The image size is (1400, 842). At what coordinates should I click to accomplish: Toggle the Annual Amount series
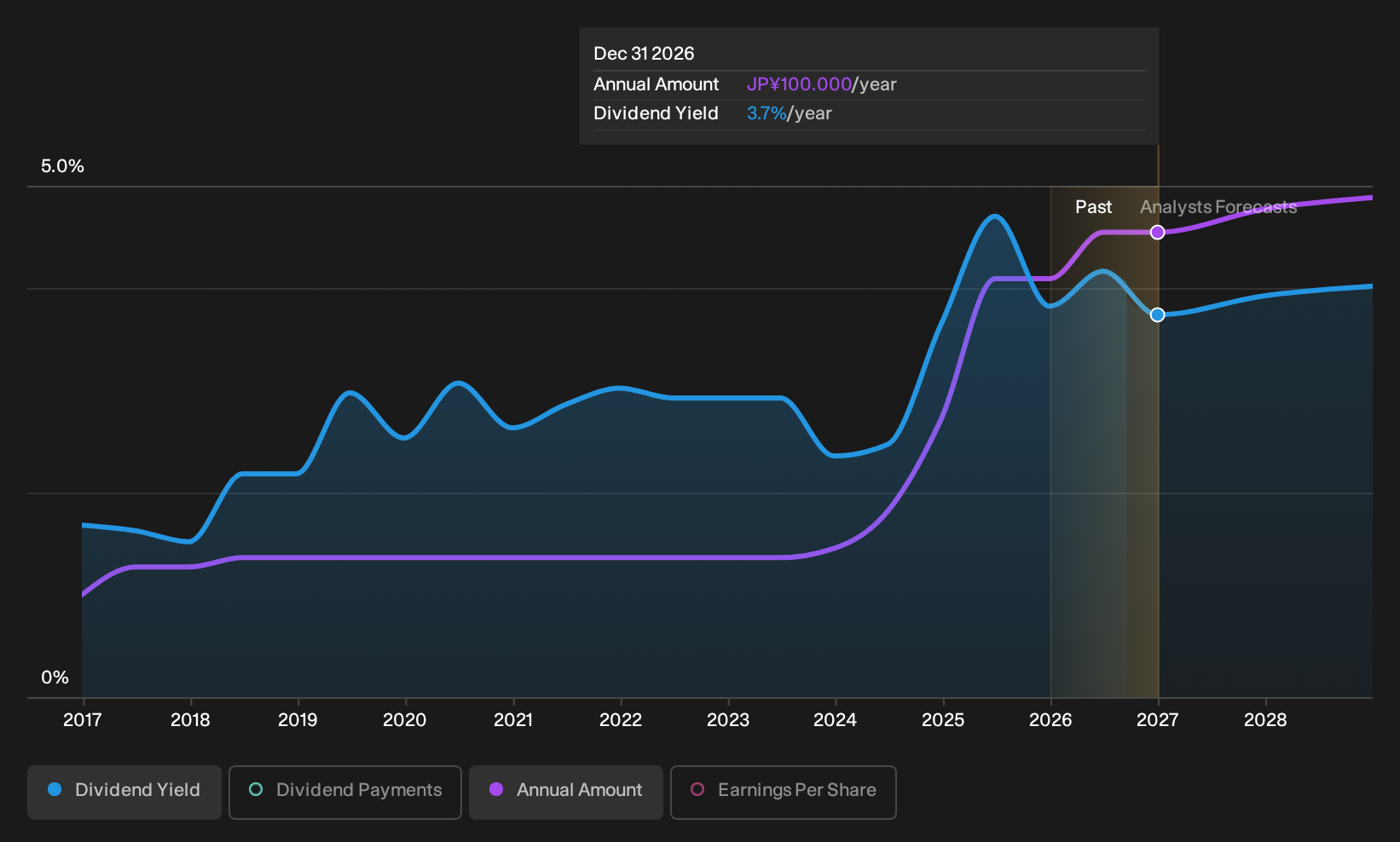(566, 793)
